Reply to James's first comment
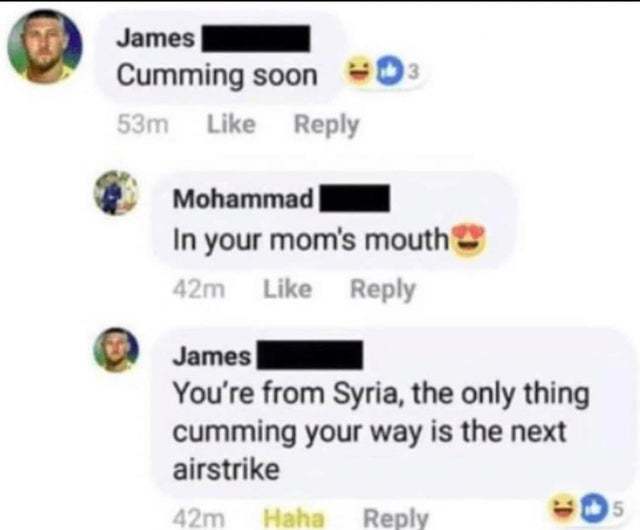The height and width of the screenshot is (530, 640). click(327, 125)
